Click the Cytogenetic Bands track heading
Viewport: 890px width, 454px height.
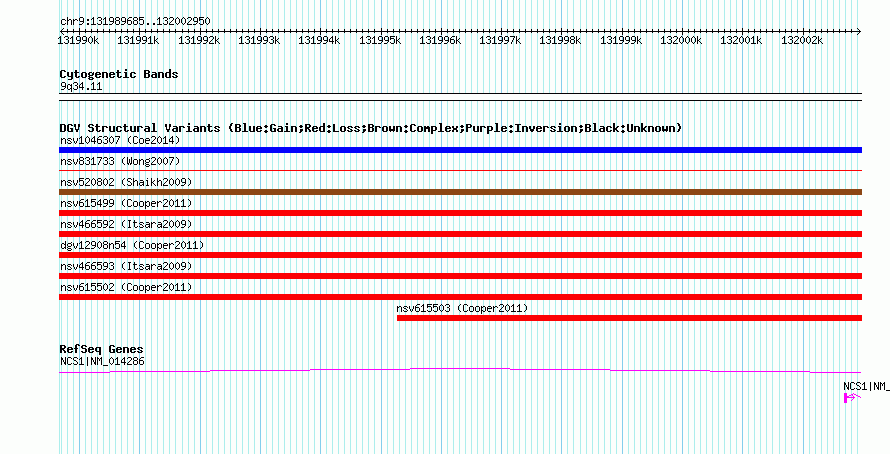point(119,74)
